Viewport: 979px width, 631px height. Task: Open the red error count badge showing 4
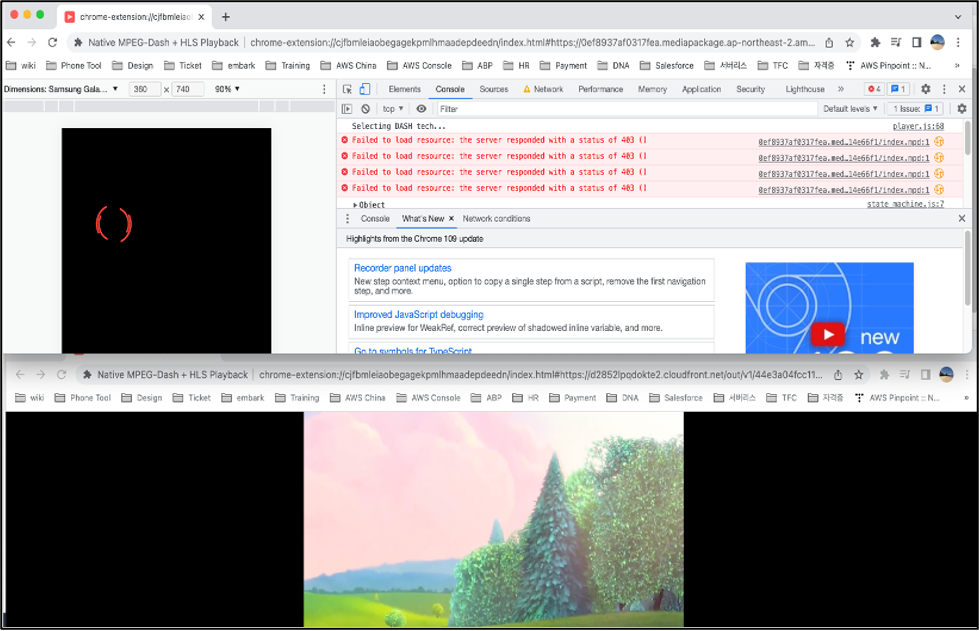click(874, 89)
